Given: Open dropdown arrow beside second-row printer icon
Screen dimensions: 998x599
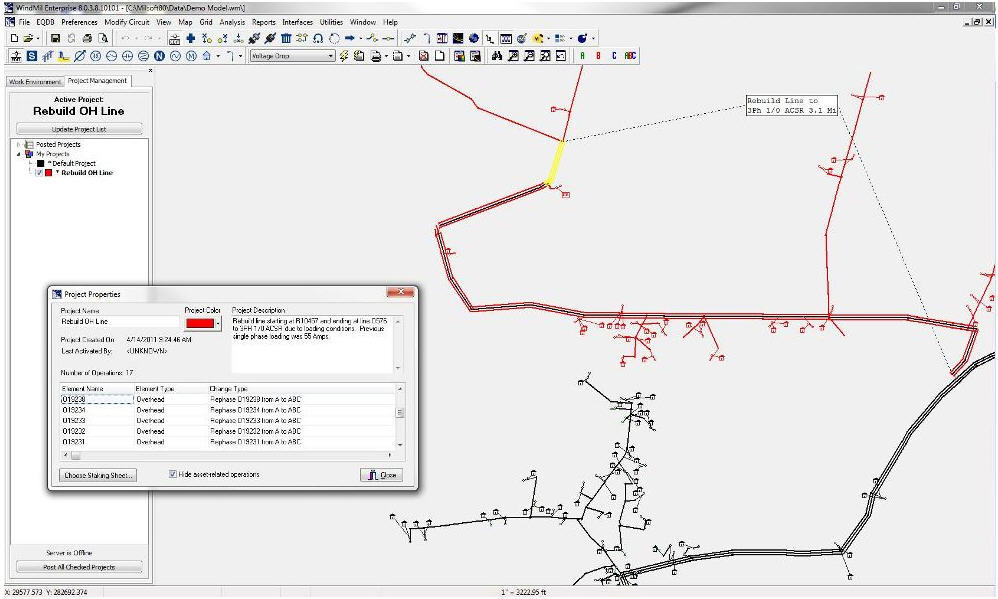Looking at the screenshot, I should [386, 56].
